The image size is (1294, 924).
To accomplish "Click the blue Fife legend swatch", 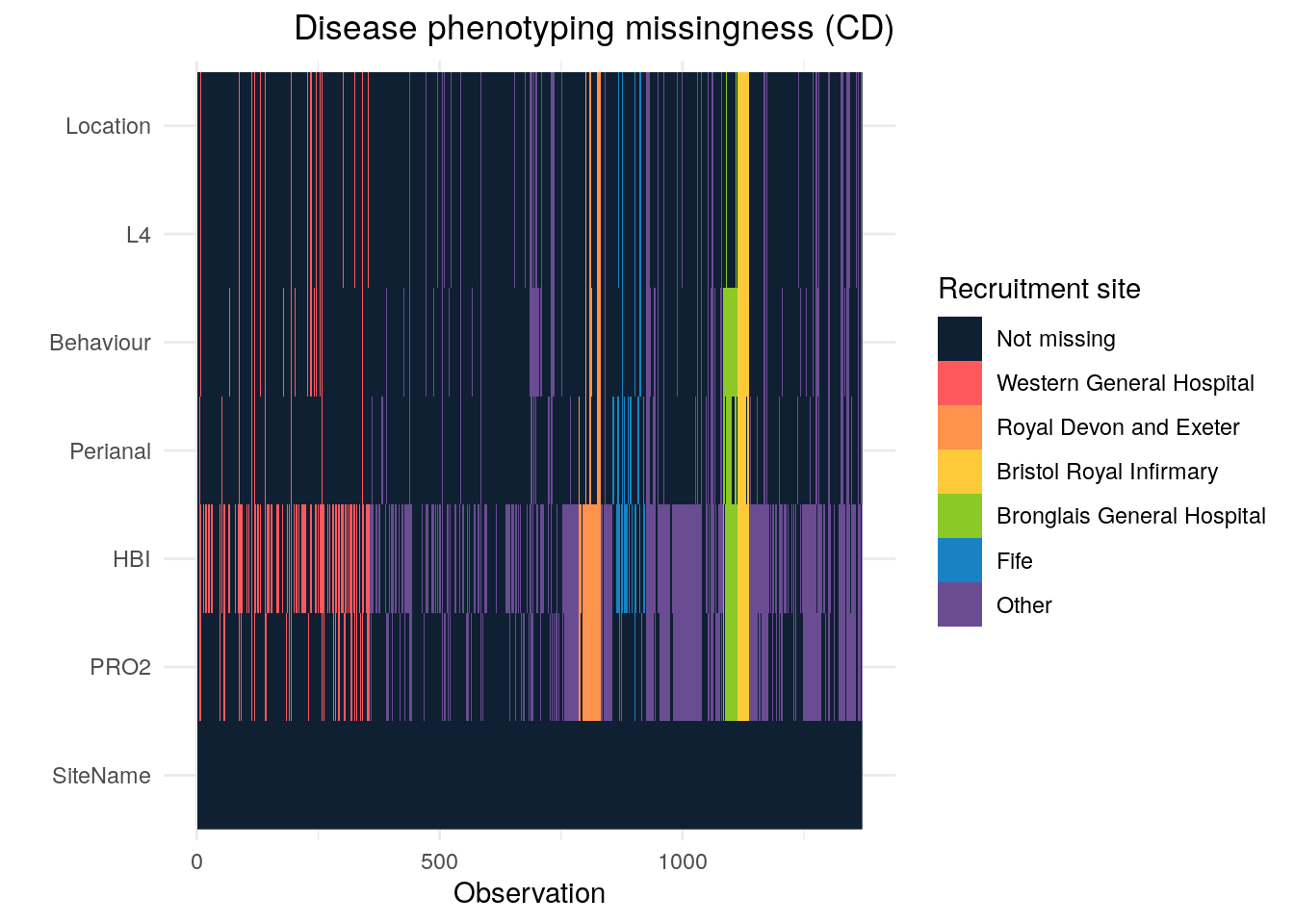I will (959, 560).
